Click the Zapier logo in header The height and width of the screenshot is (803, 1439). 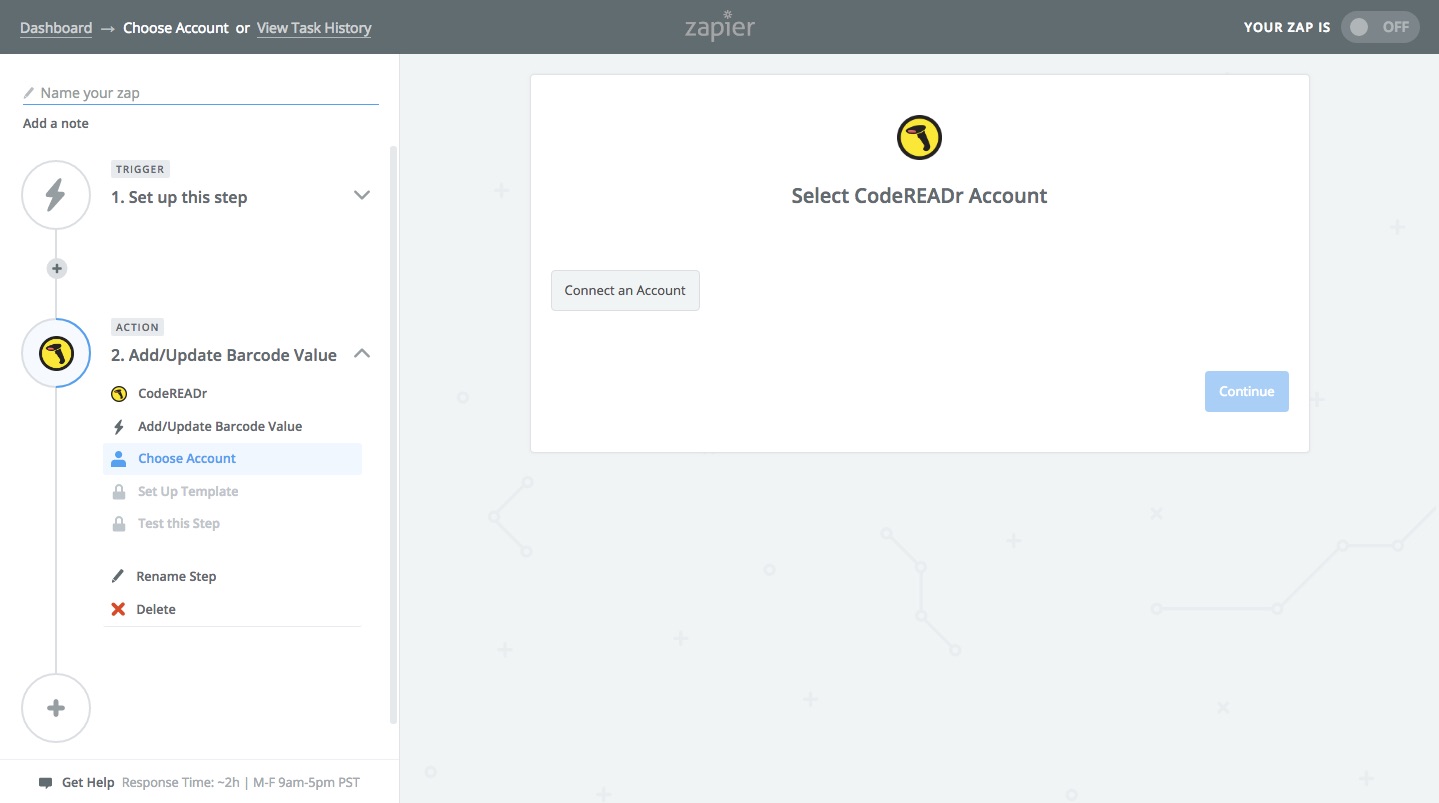pyautogui.click(x=719, y=25)
